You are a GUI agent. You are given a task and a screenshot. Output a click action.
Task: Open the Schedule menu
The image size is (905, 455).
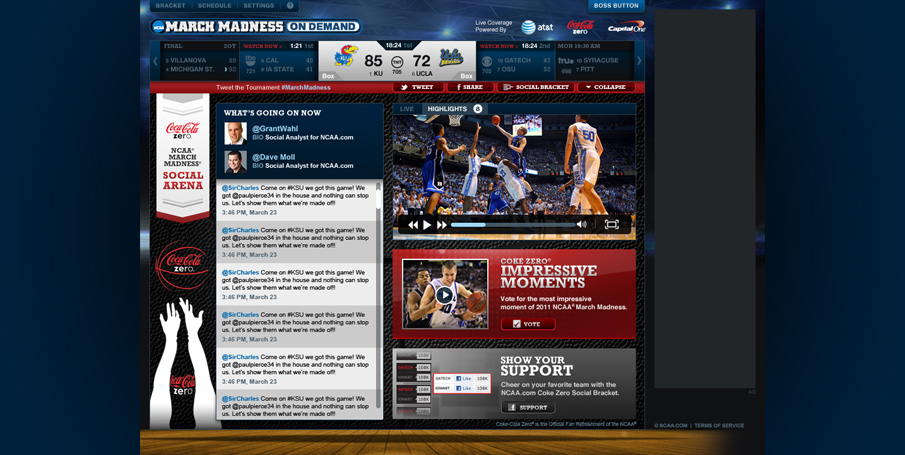pyautogui.click(x=214, y=6)
